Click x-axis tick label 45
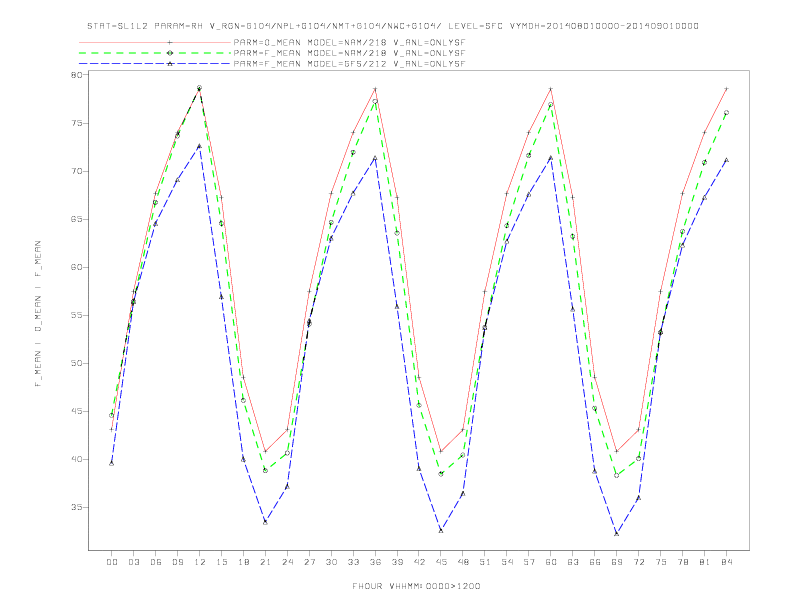Image resolution: width=792 pixels, height=612 pixels. pos(441,562)
